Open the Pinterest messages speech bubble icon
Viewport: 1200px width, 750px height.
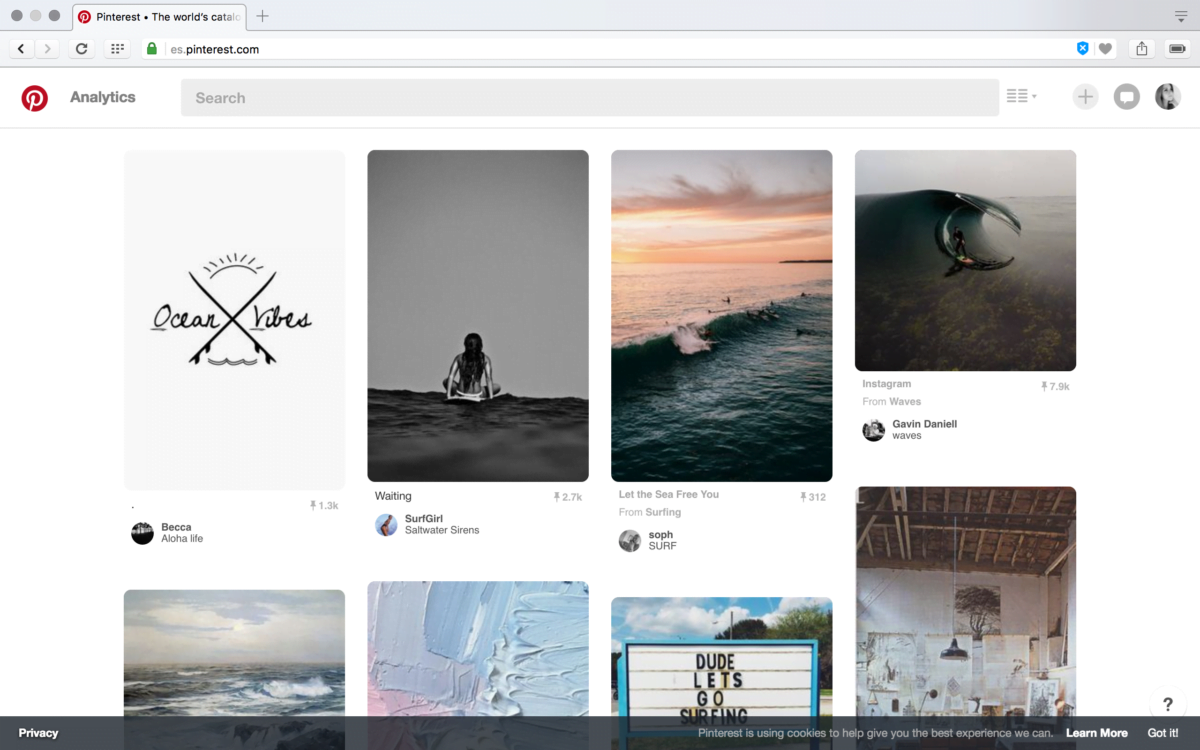pyautogui.click(x=1127, y=97)
